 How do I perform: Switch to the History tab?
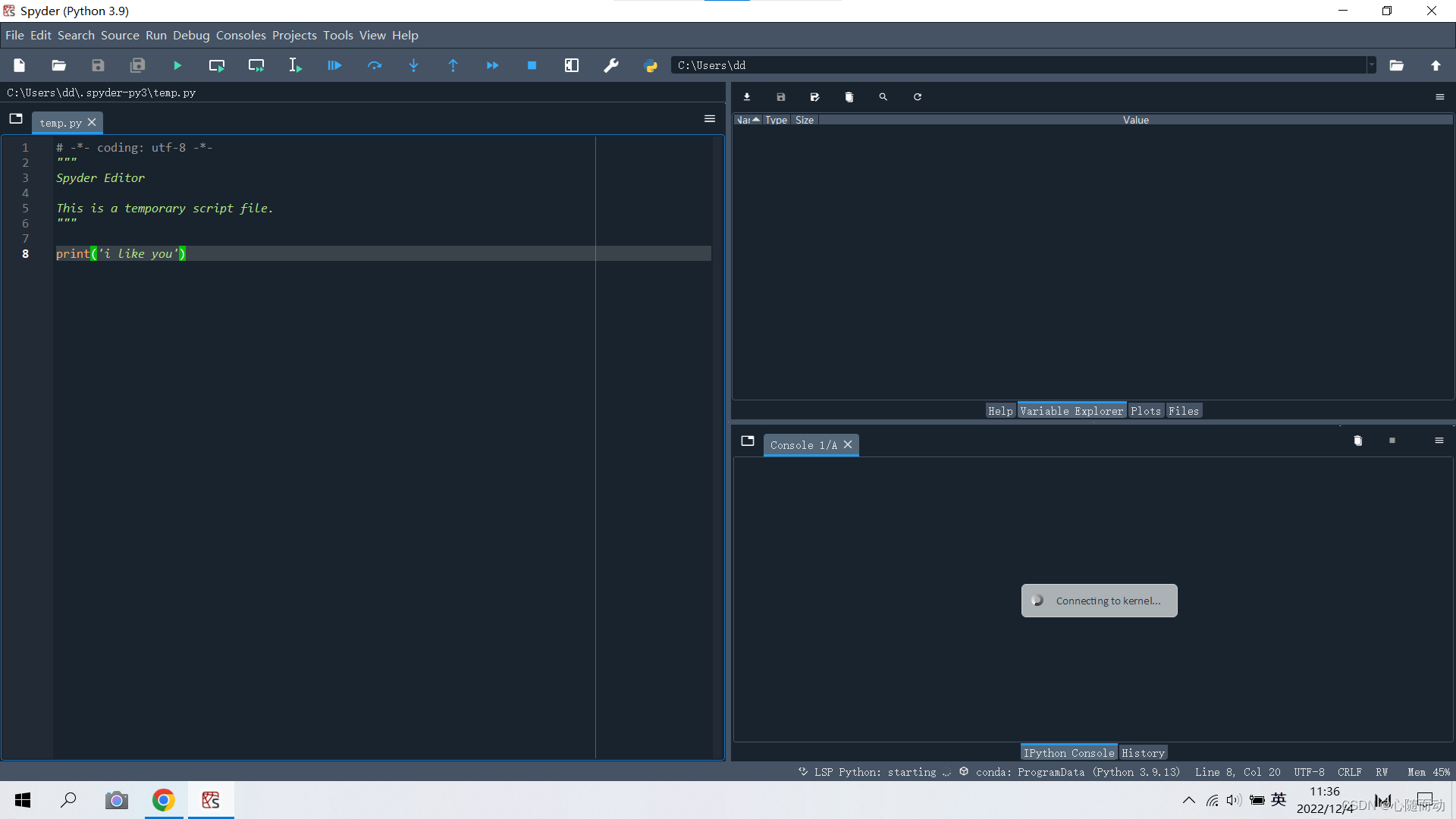1143,753
